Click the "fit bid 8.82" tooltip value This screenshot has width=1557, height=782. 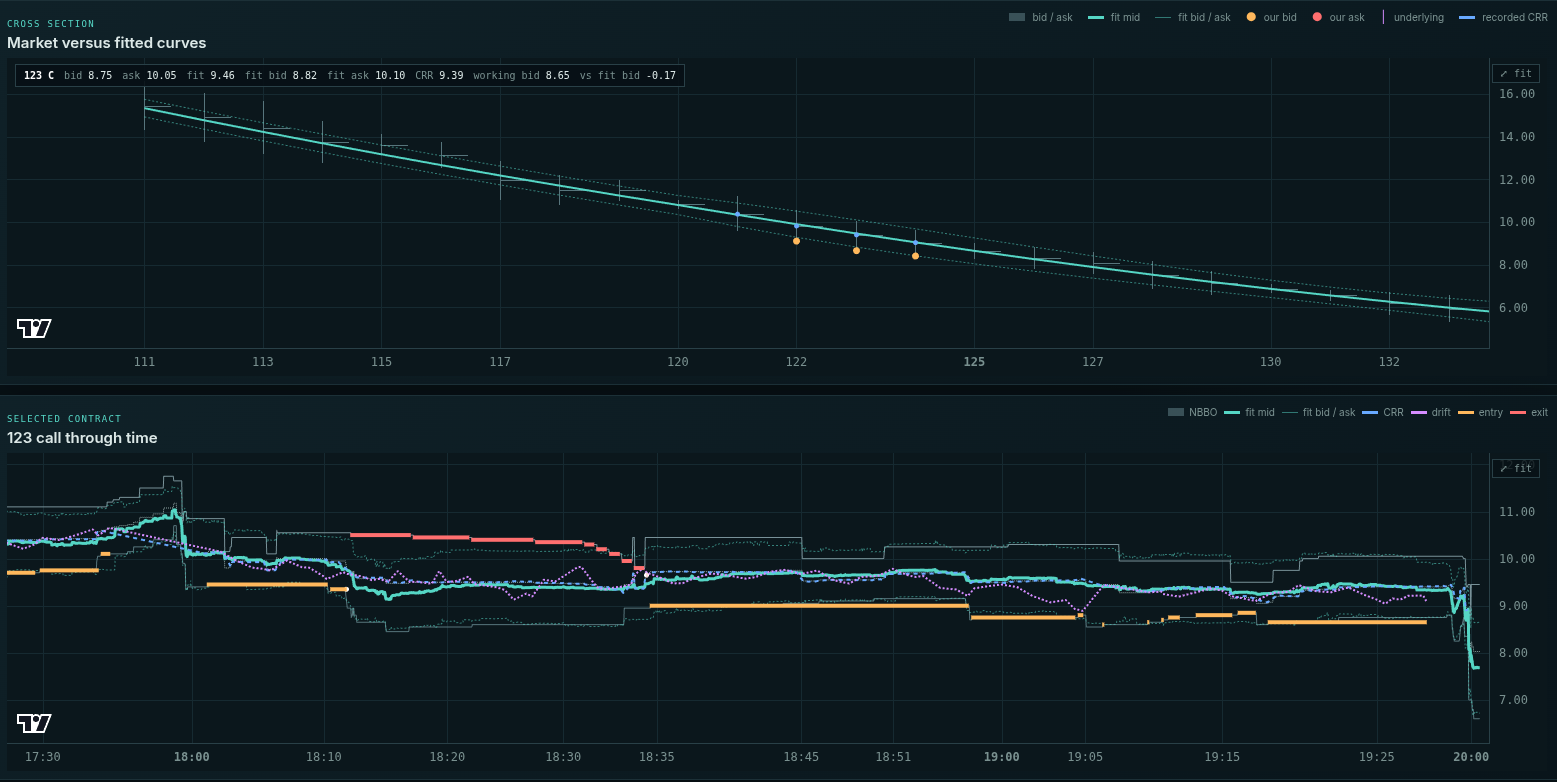click(x=281, y=75)
